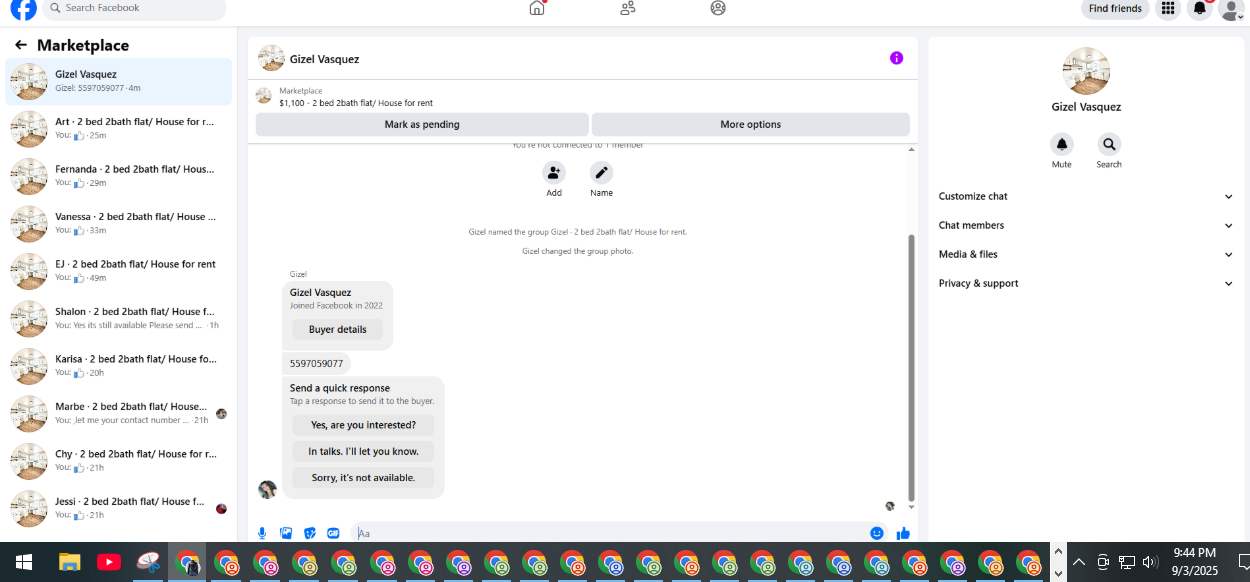
Task: Open the YouTube taskbar app
Action: (108, 562)
